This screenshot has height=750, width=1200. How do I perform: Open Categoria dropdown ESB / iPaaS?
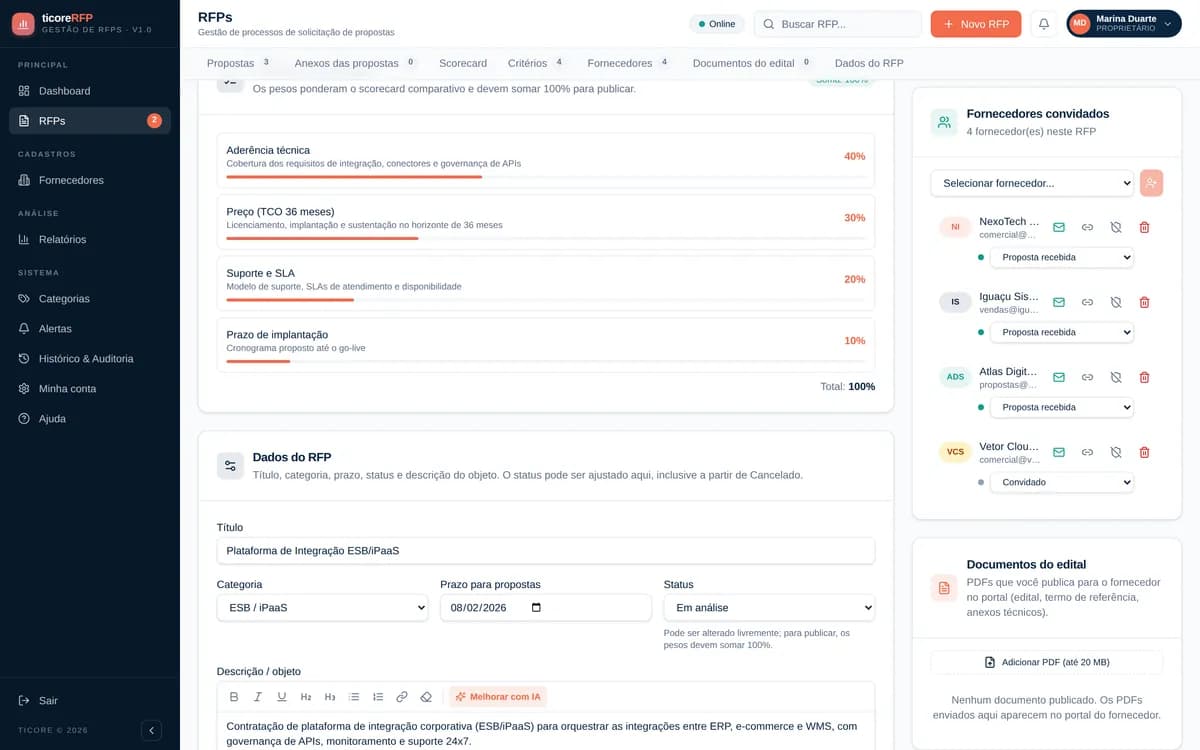coord(322,607)
